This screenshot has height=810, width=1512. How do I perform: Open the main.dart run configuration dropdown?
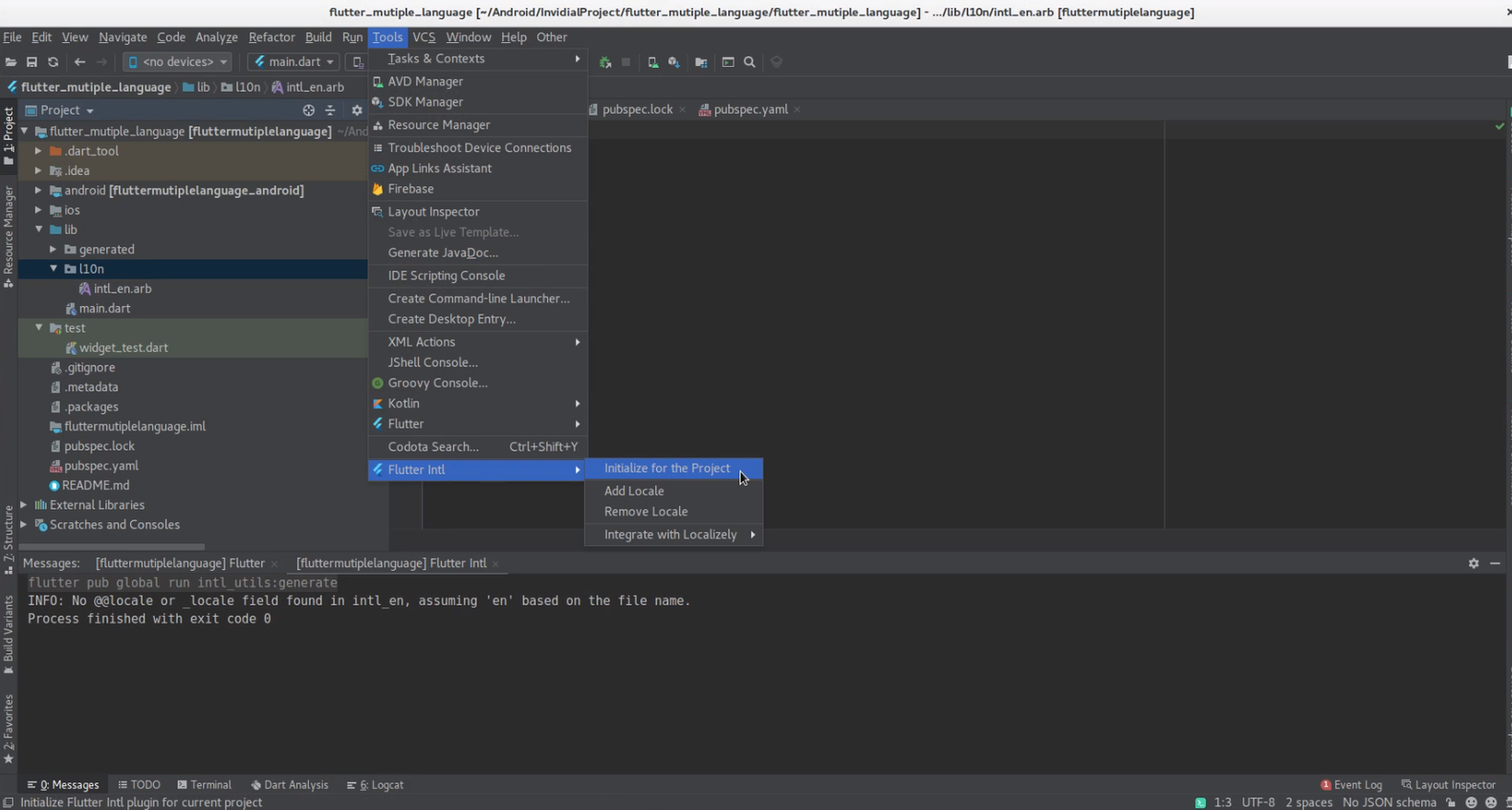294,62
